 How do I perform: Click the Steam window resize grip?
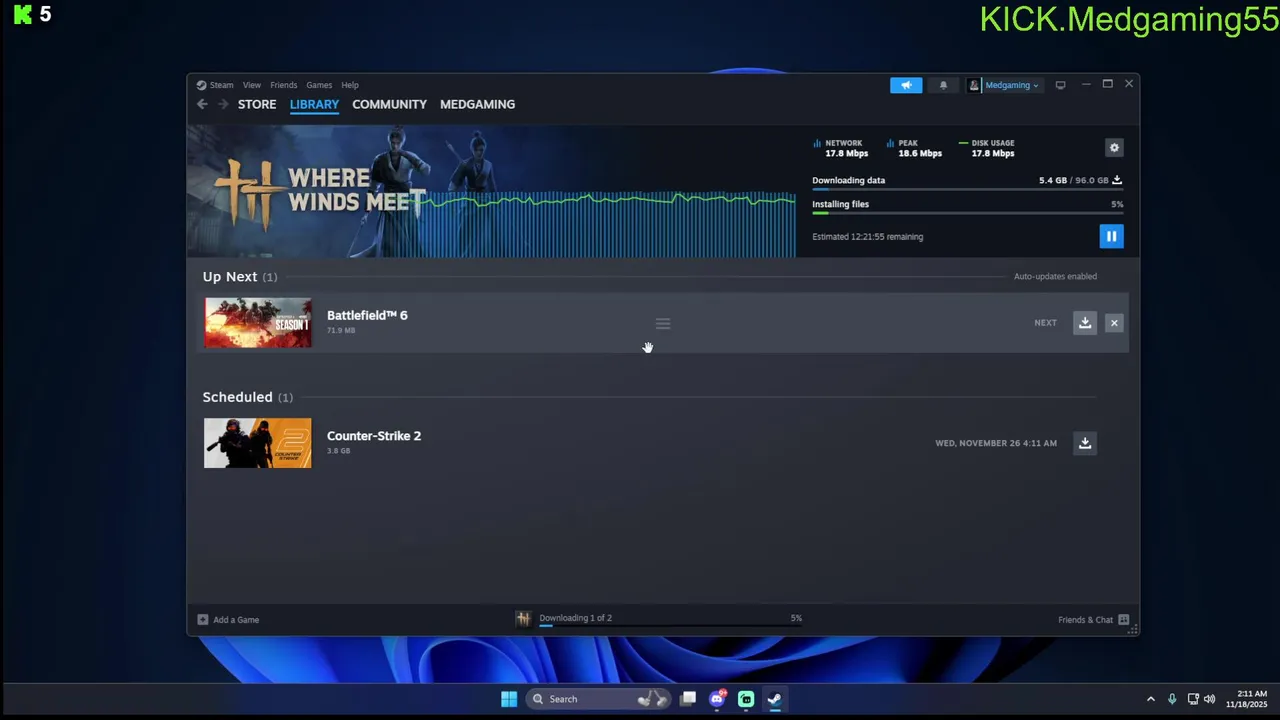click(x=1133, y=630)
